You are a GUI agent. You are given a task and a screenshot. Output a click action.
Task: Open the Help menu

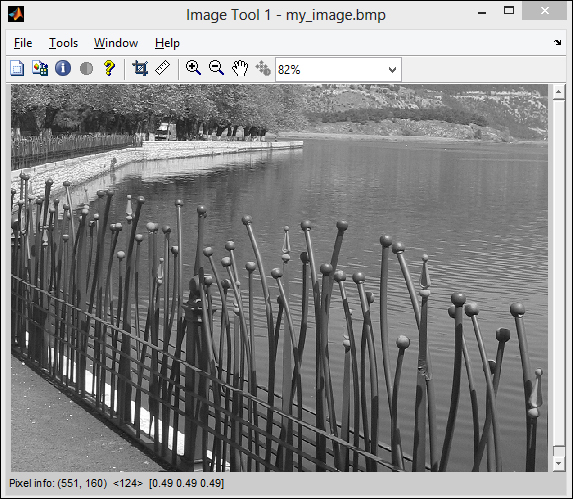click(x=167, y=43)
